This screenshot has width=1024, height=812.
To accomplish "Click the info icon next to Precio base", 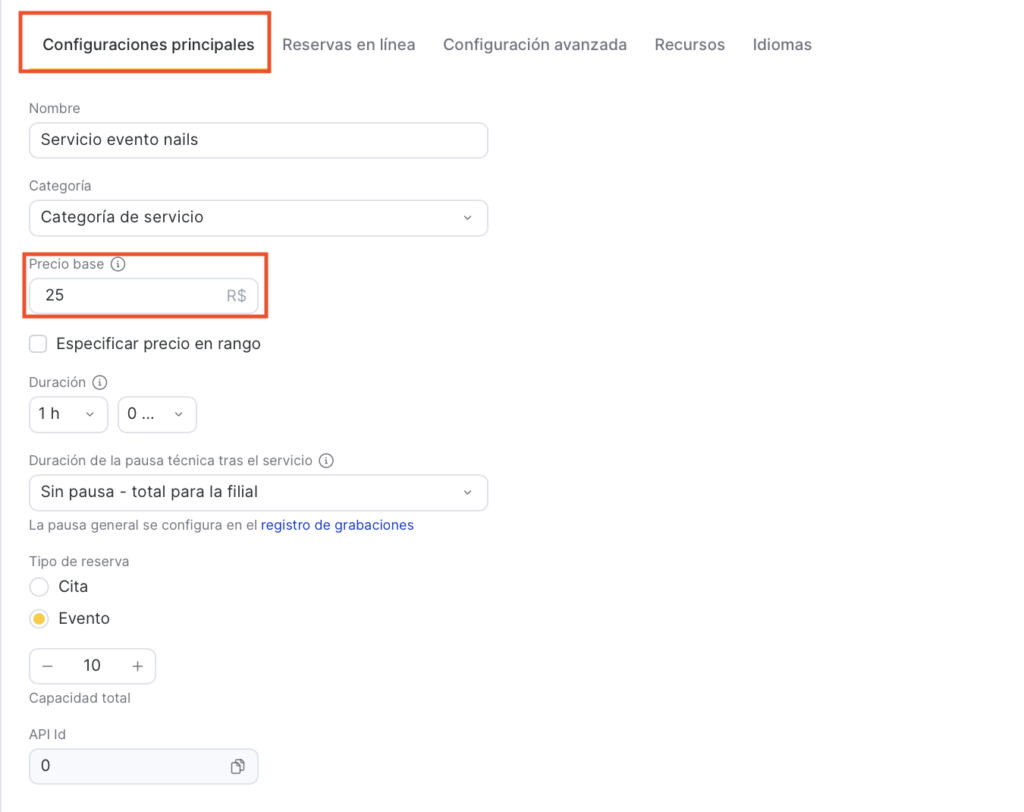I will [118, 265].
